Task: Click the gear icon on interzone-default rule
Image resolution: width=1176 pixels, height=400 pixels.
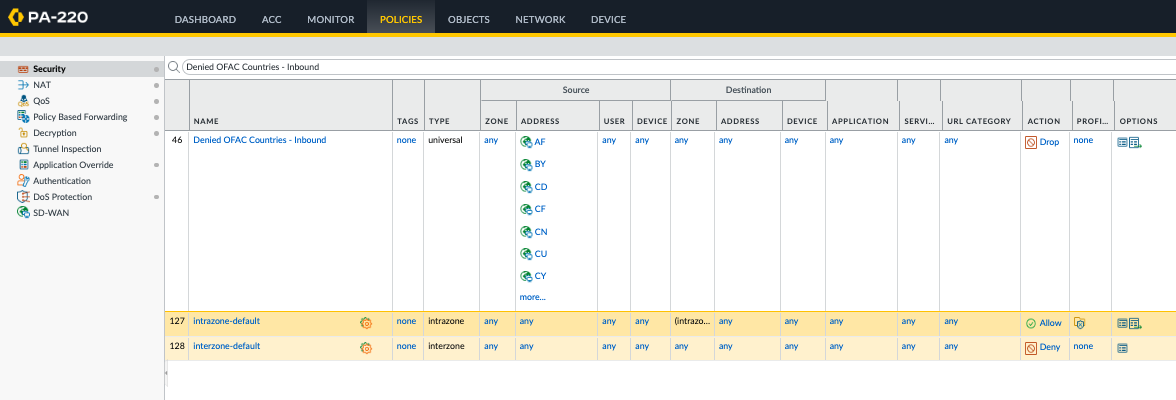Action: (366, 347)
